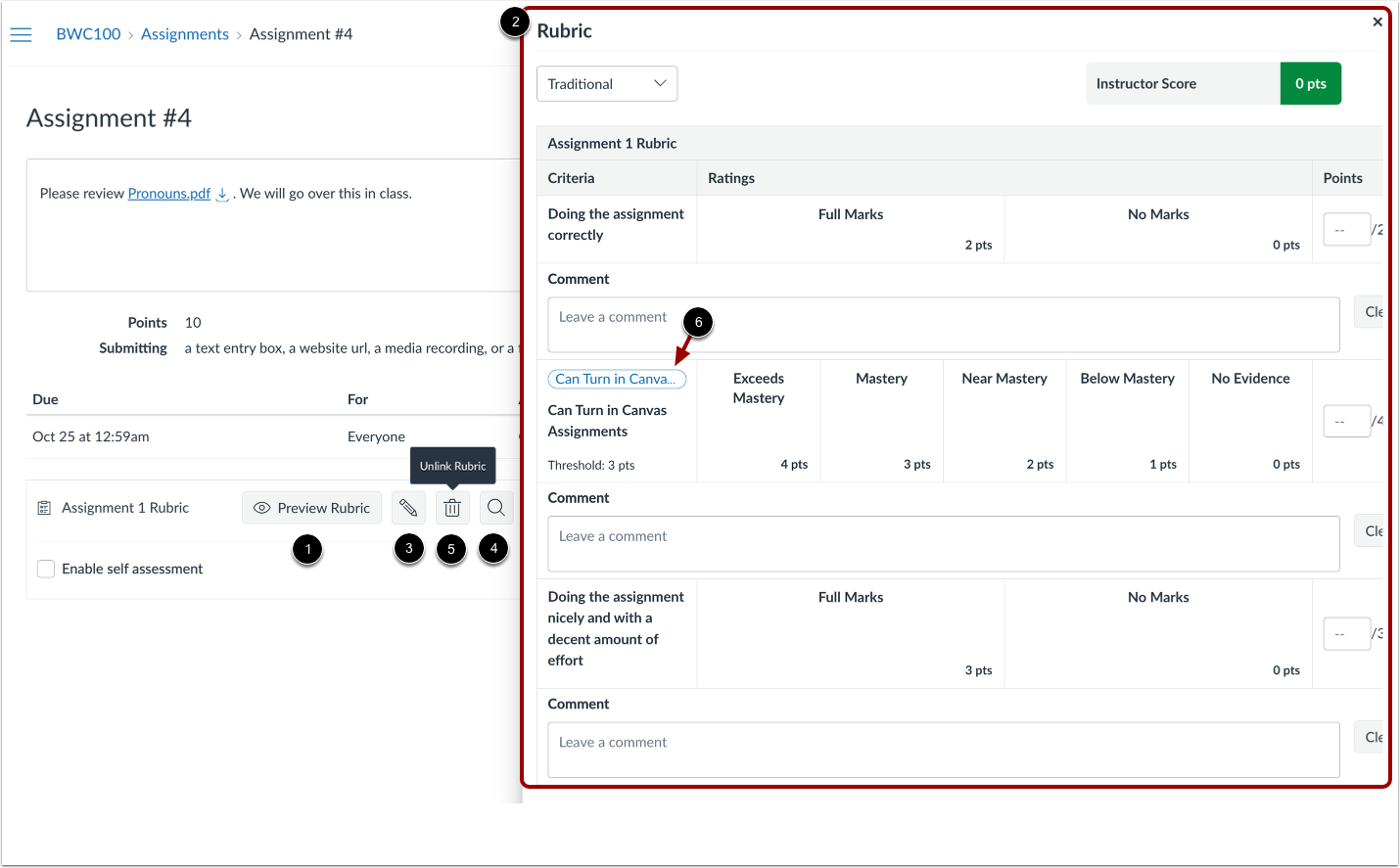
Task: Close the Rubric panel
Action: coord(1377,22)
